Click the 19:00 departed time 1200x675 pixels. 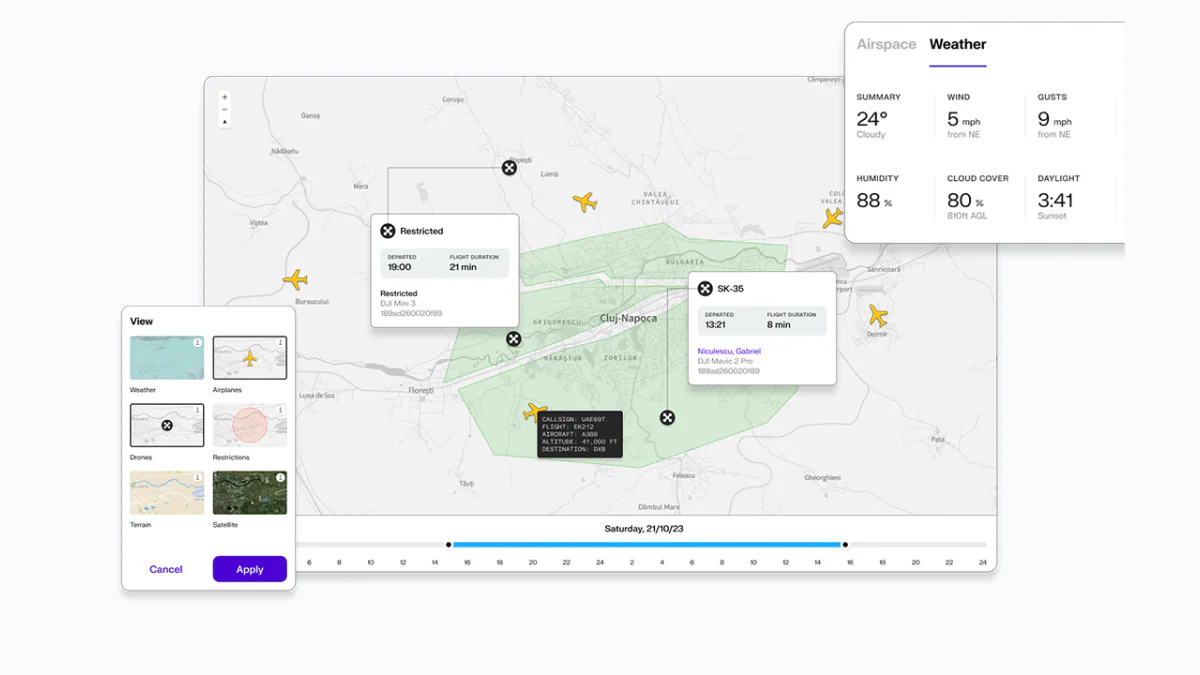click(x=400, y=267)
